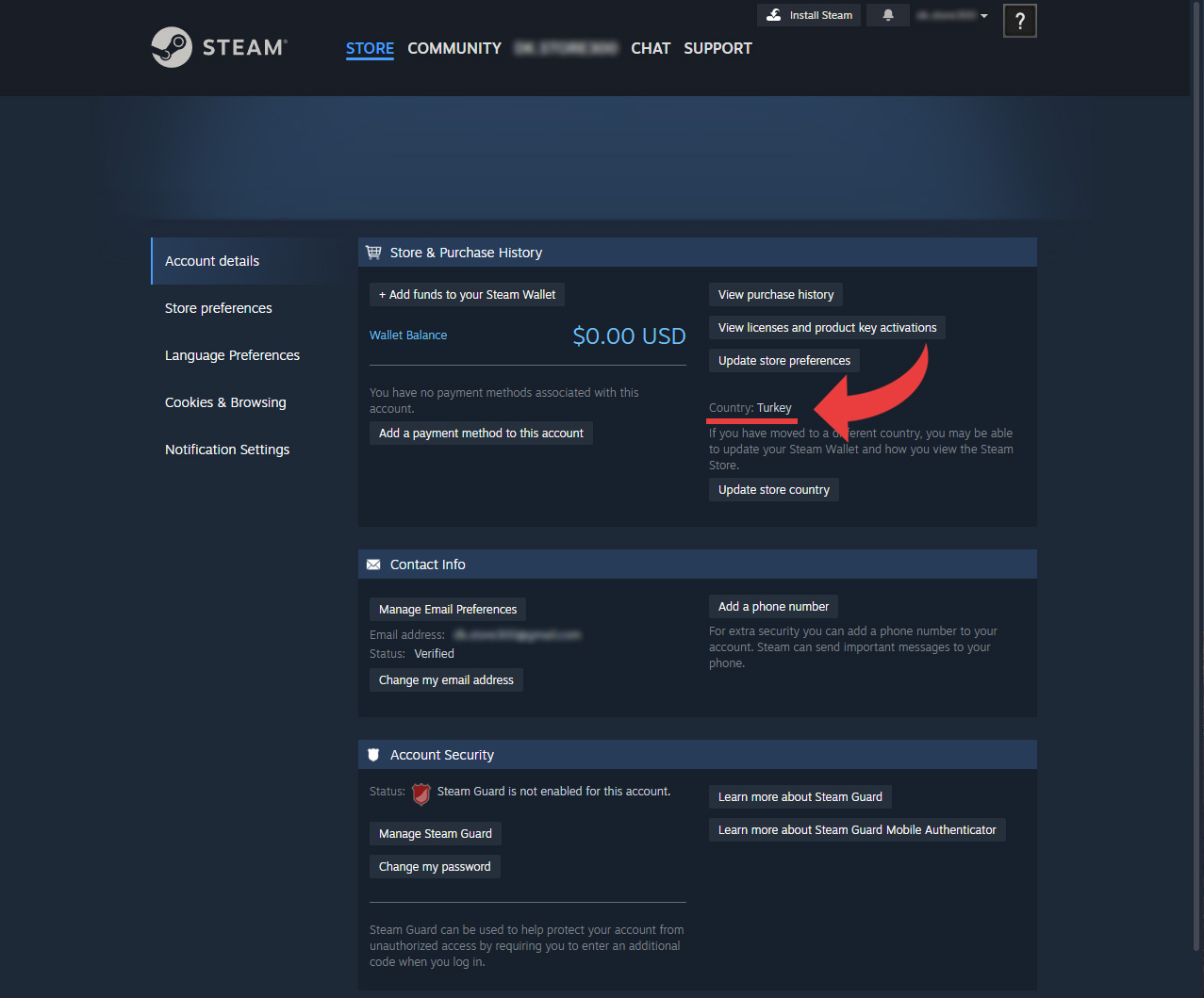Expand the account name dropdown arrow
The image size is (1204, 998).
click(x=984, y=16)
